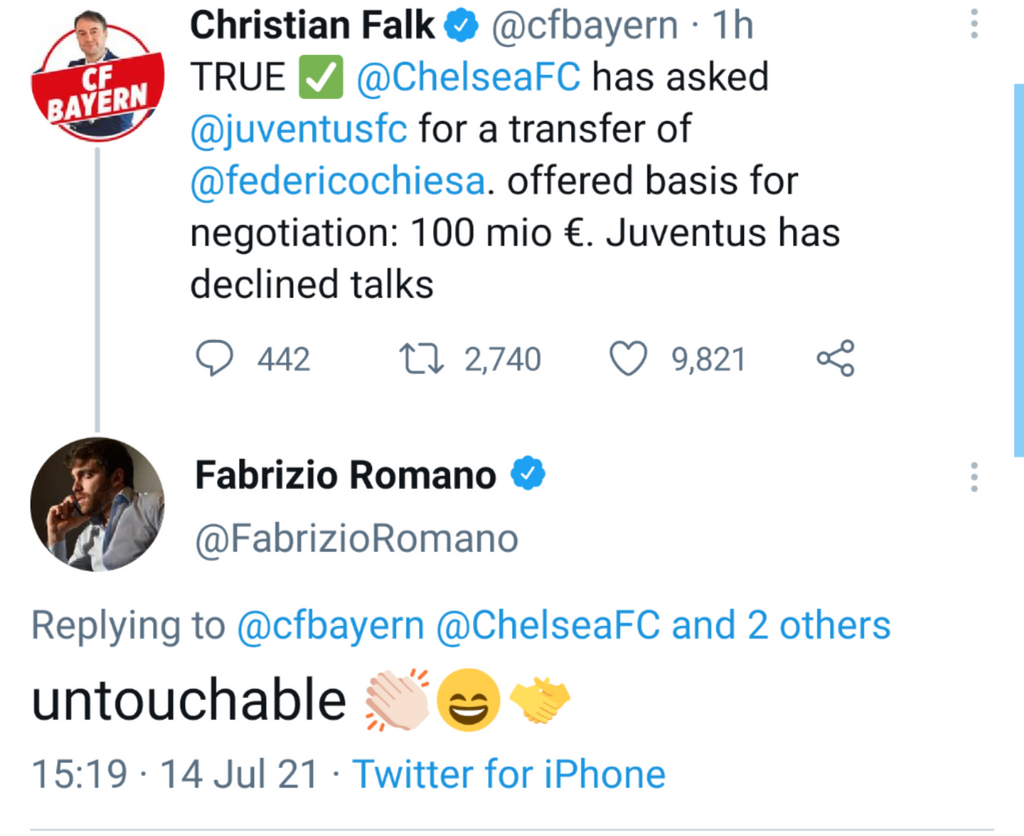Image resolution: width=1024 pixels, height=836 pixels.
Task: Click the @FabrizioRomano handle under the name
Action: tap(356, 539)
